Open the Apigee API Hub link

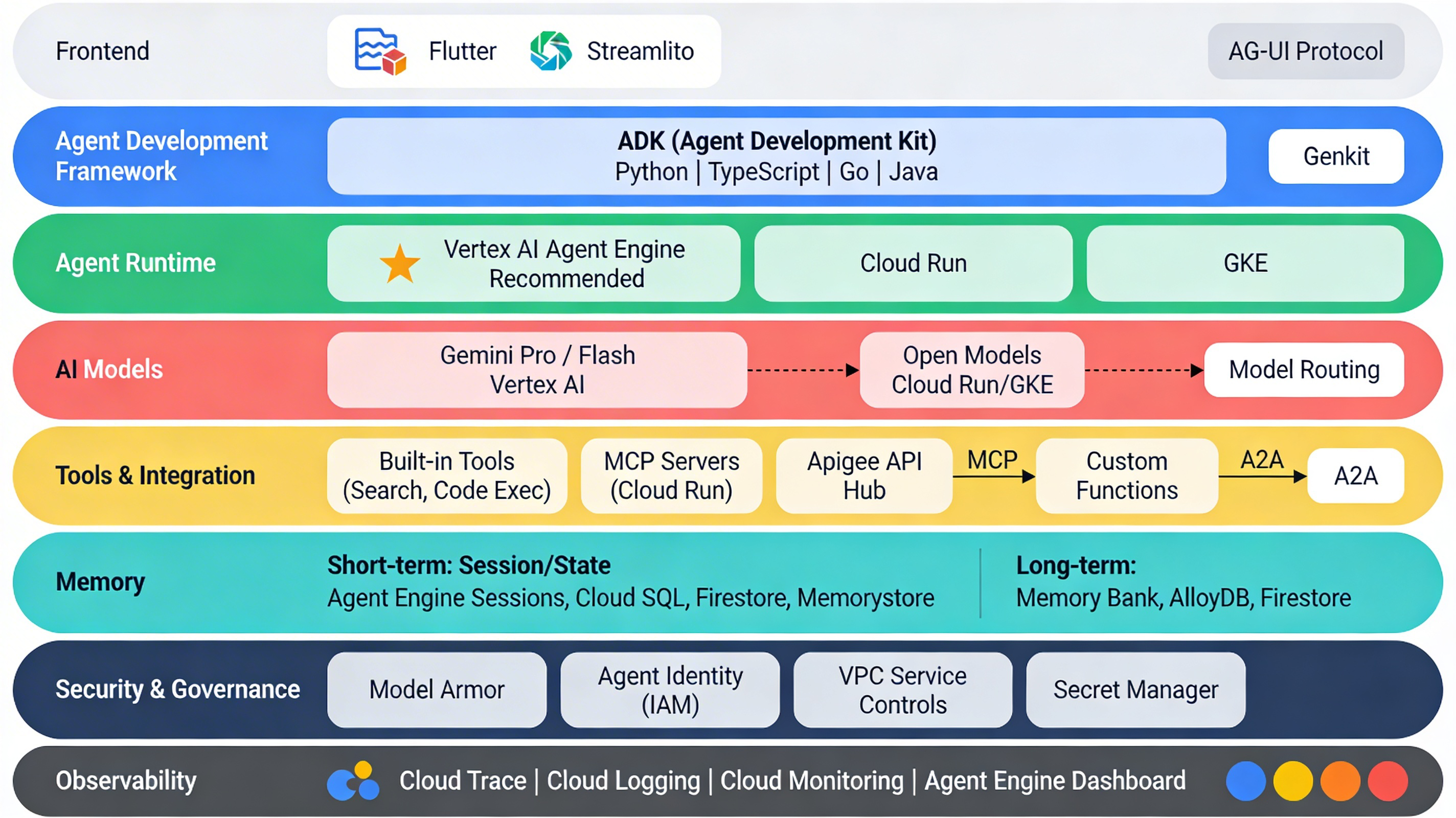click(x=865, y=475)
